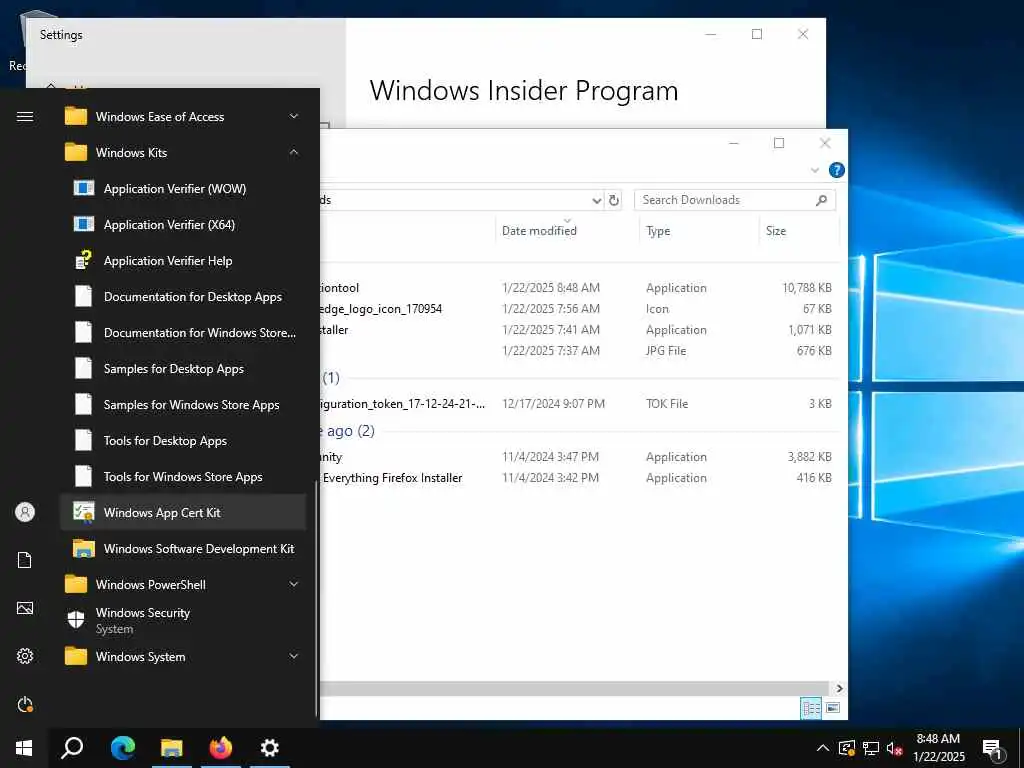Screen dimensions: 1024x768
Task: Open Documents from Start sidebar
Action: [25, 560]
